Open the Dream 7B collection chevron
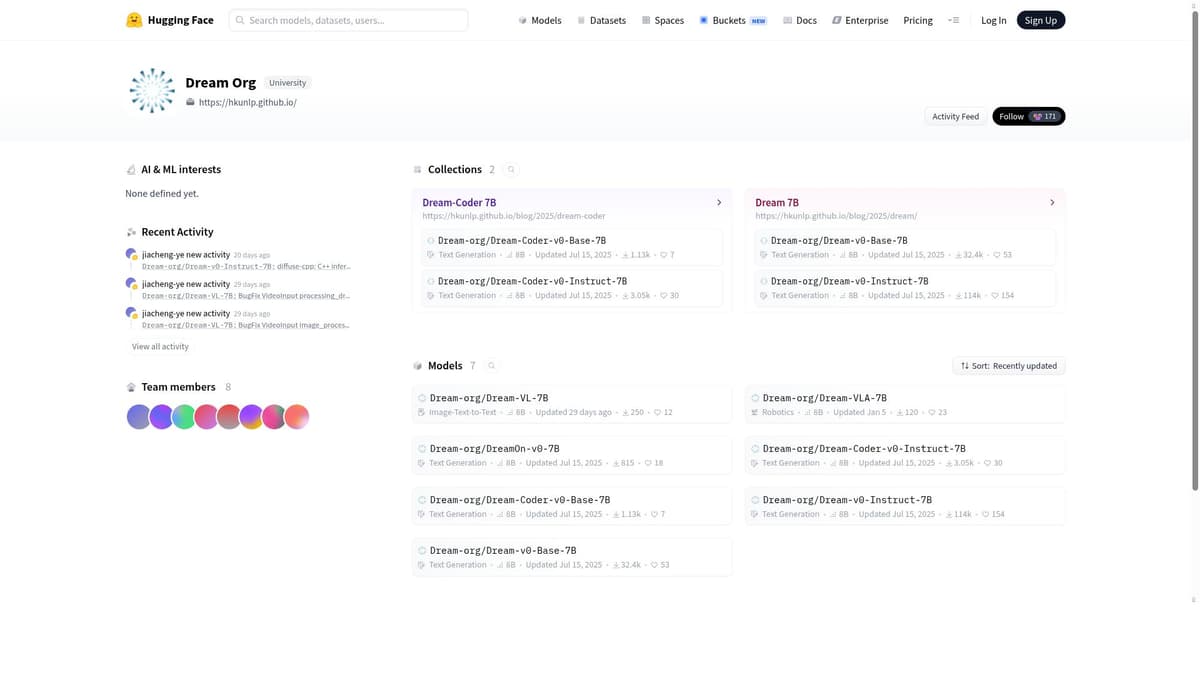 click(x=1052, y=203)
